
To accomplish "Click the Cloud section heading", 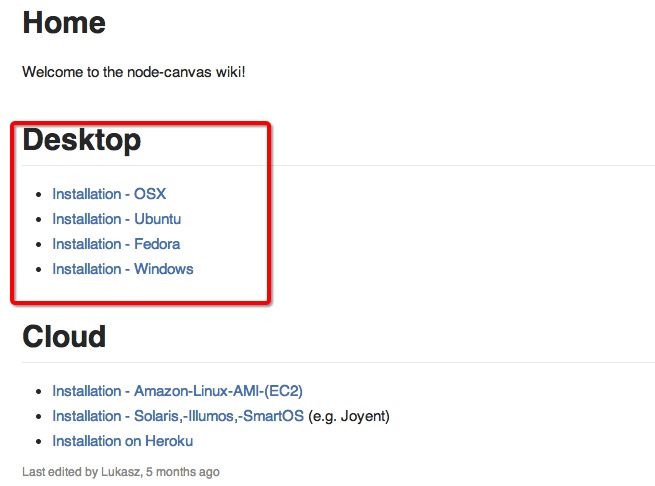I will (64, 336).
